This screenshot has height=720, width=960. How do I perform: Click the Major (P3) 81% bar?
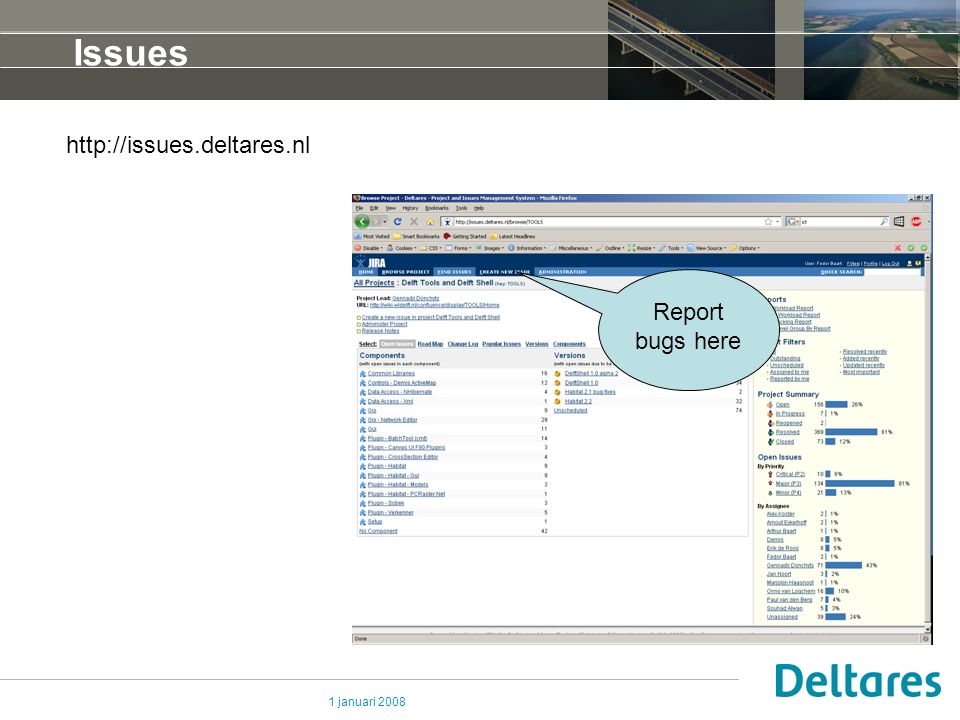860,484
